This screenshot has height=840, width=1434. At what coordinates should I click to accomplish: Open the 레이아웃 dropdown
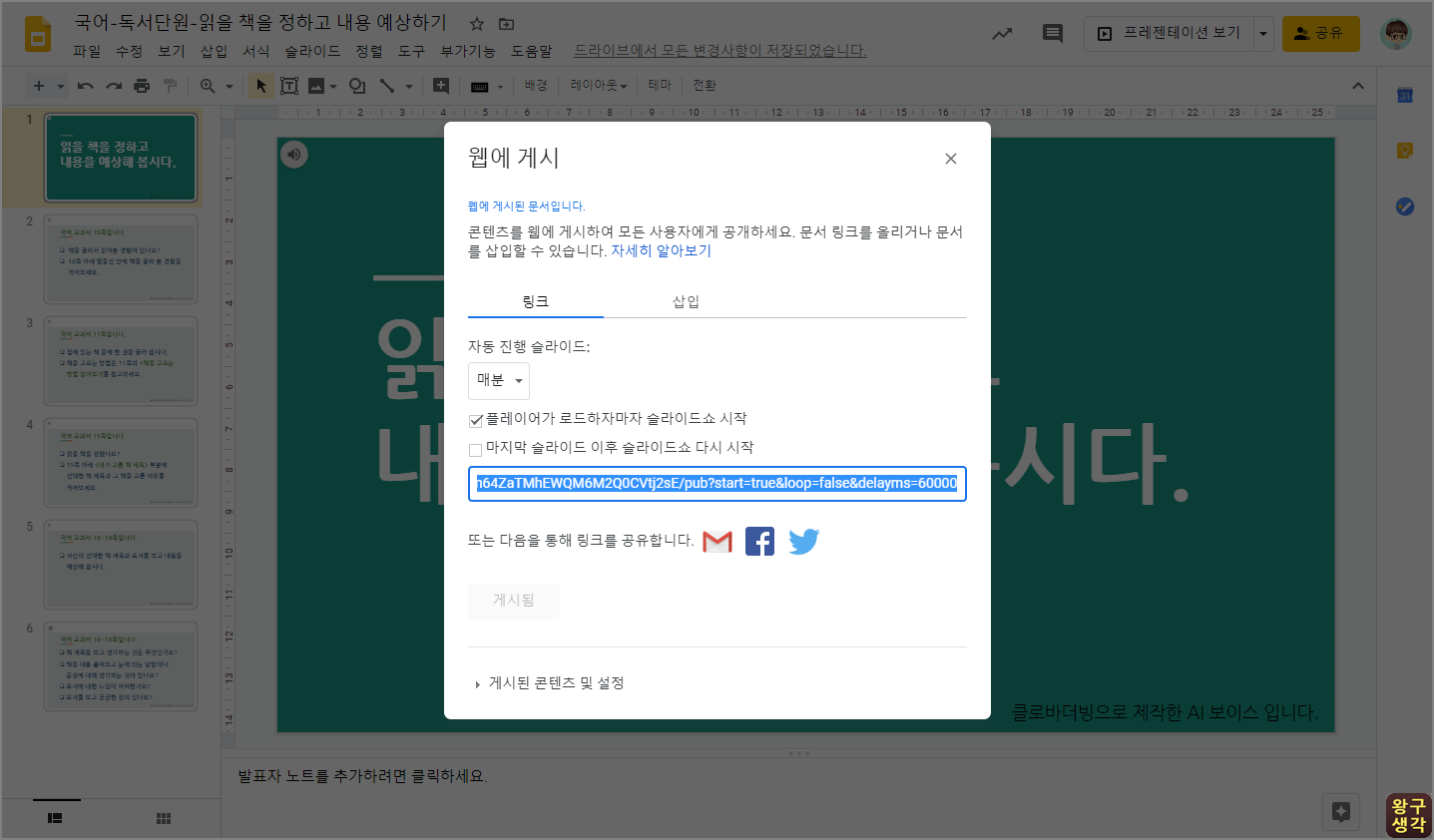pyautogui.click(x=598, y=86)
